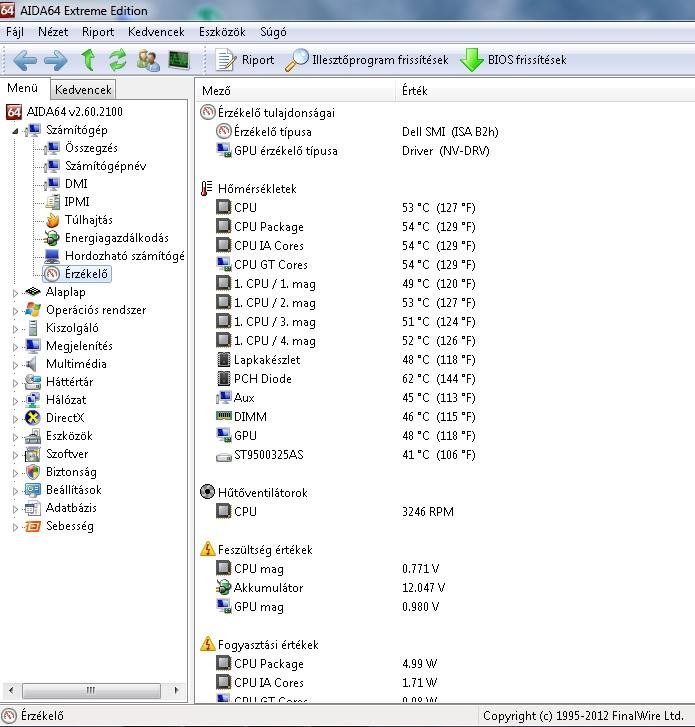Expand the Megjelenítés node
Viewport: 695px width, 727px height.
[15, 347]
